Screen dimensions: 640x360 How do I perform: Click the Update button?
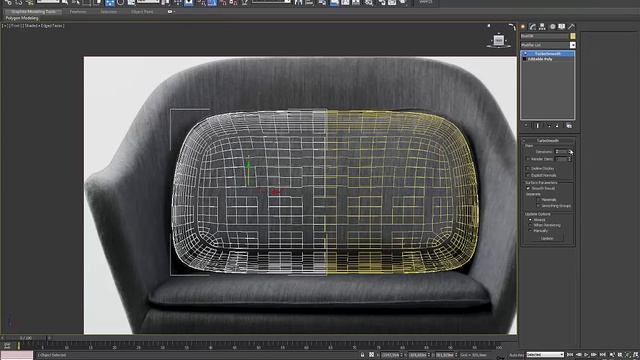[547, 238]
